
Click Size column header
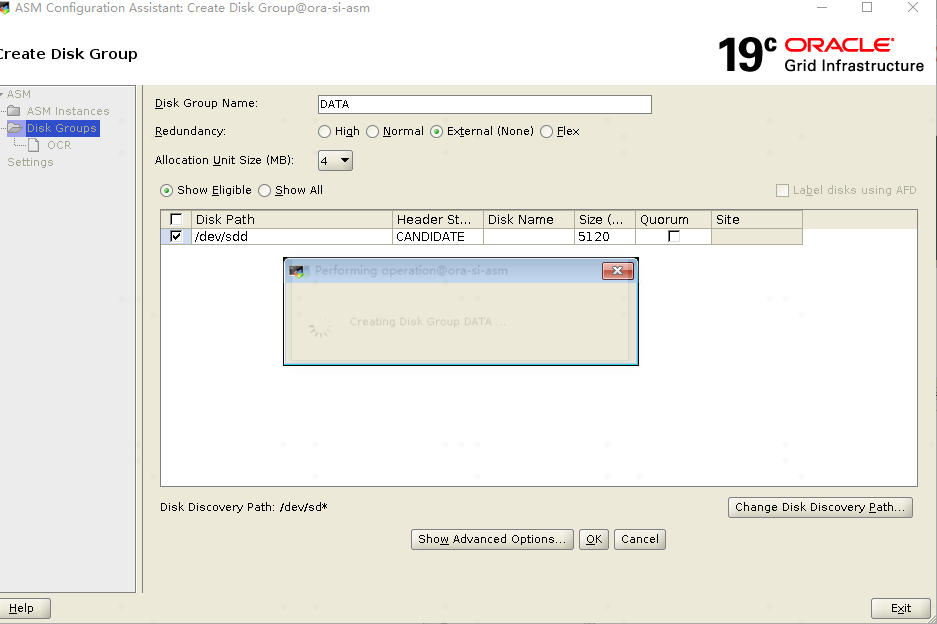tap(604, 219)
